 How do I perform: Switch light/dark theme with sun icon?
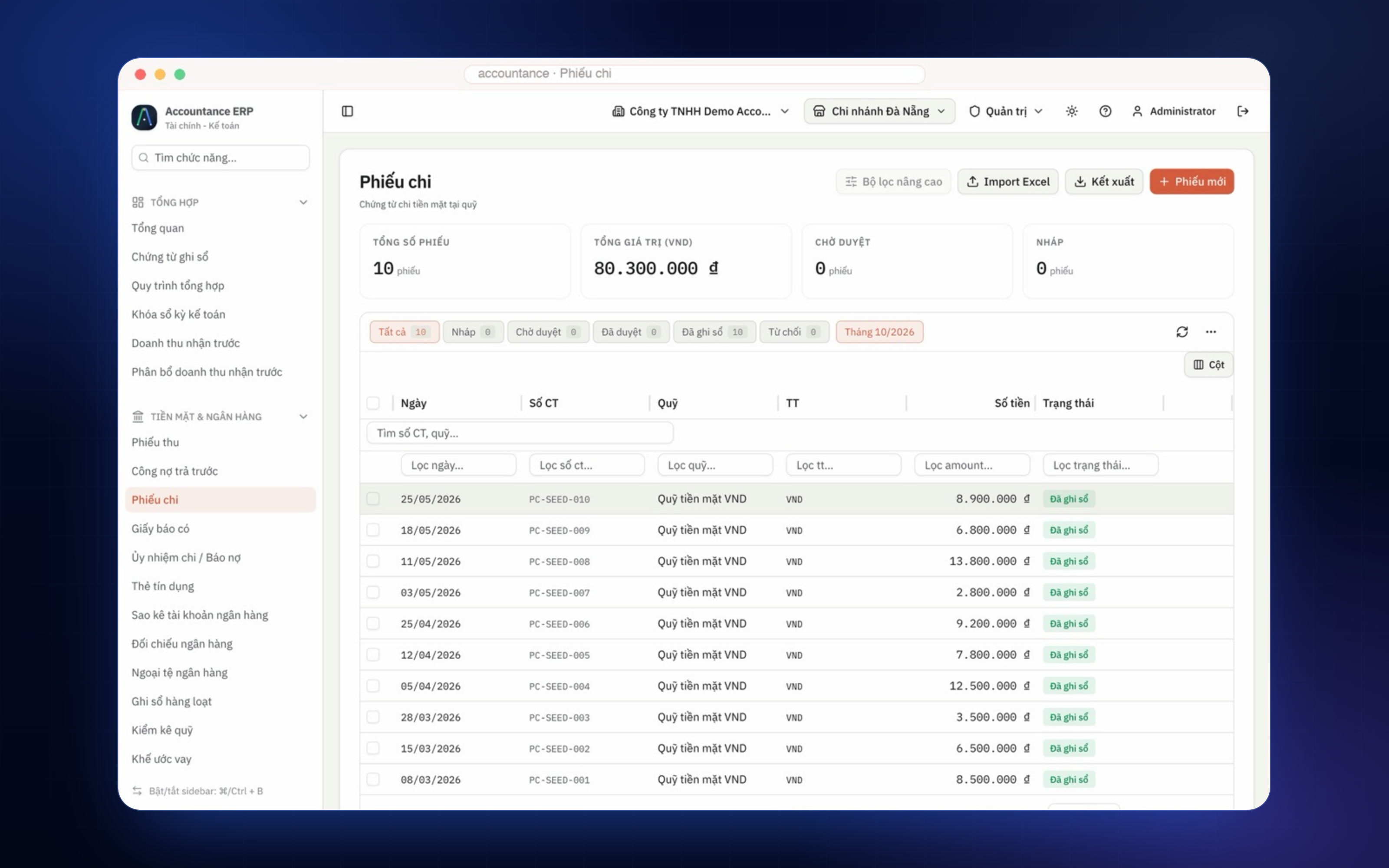click(x=1071, y=111)
